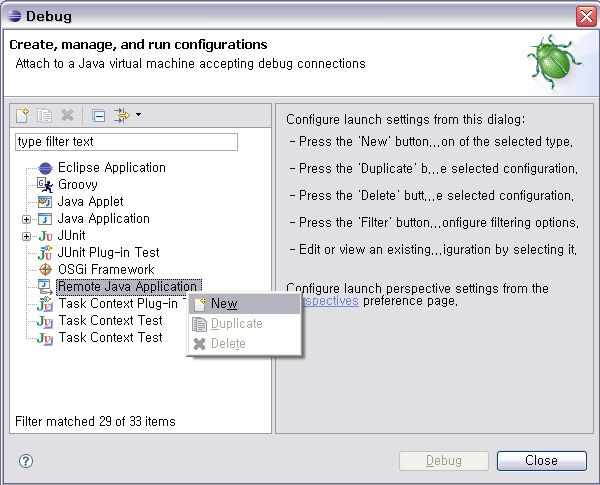Viewport: 600px width, 485px height.
Task: Select Groovy label in tree
Action: point(78,185)
